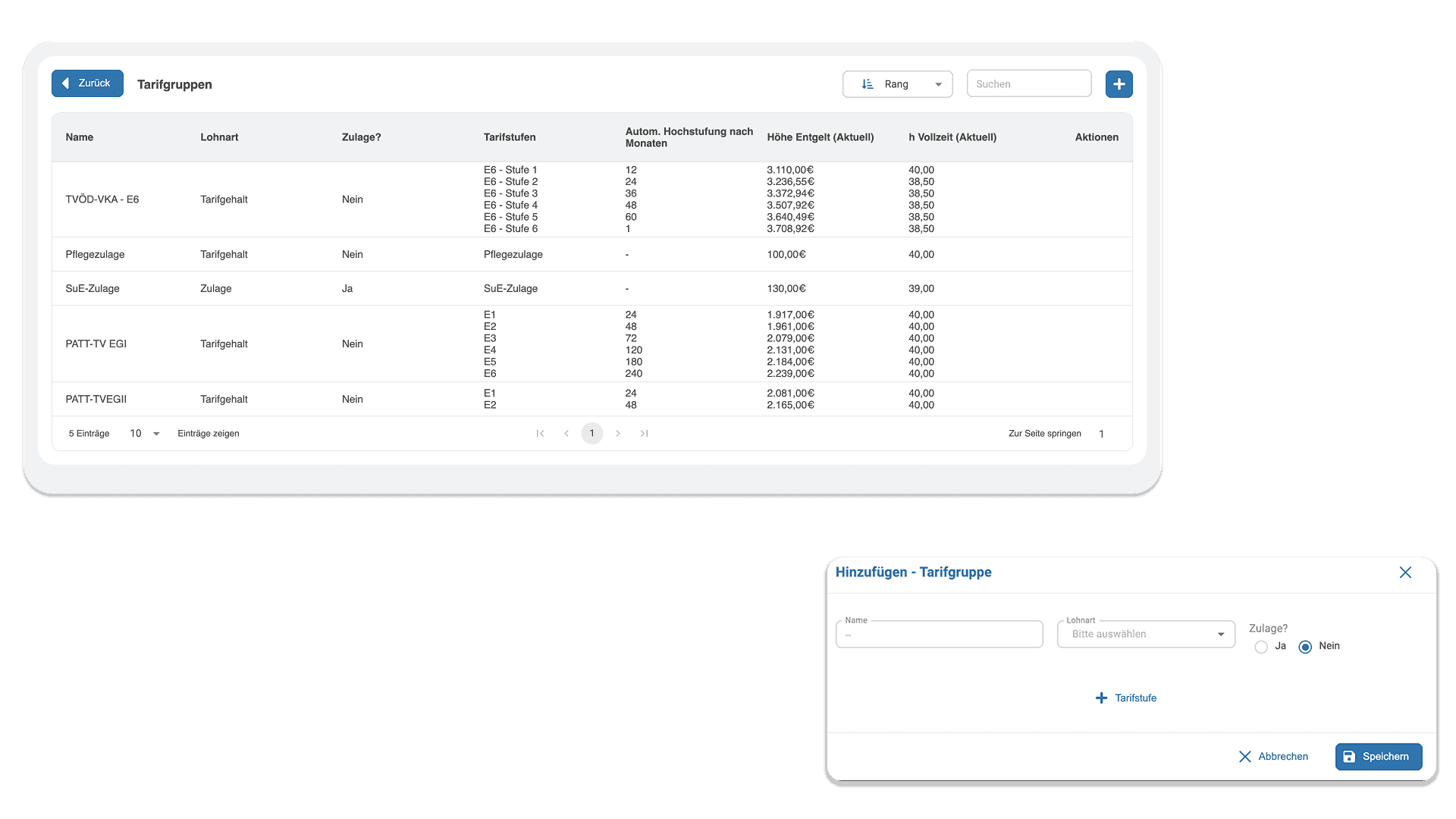Click the Zulage cell in SuE-Zulage row

[x=216, y=289]
